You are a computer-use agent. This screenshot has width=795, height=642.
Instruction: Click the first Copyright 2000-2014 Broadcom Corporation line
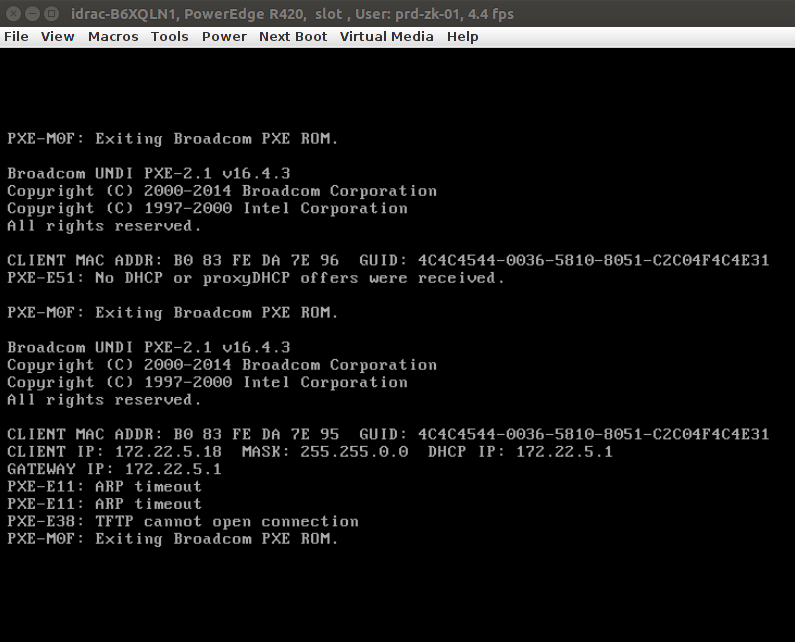(222, 191)
